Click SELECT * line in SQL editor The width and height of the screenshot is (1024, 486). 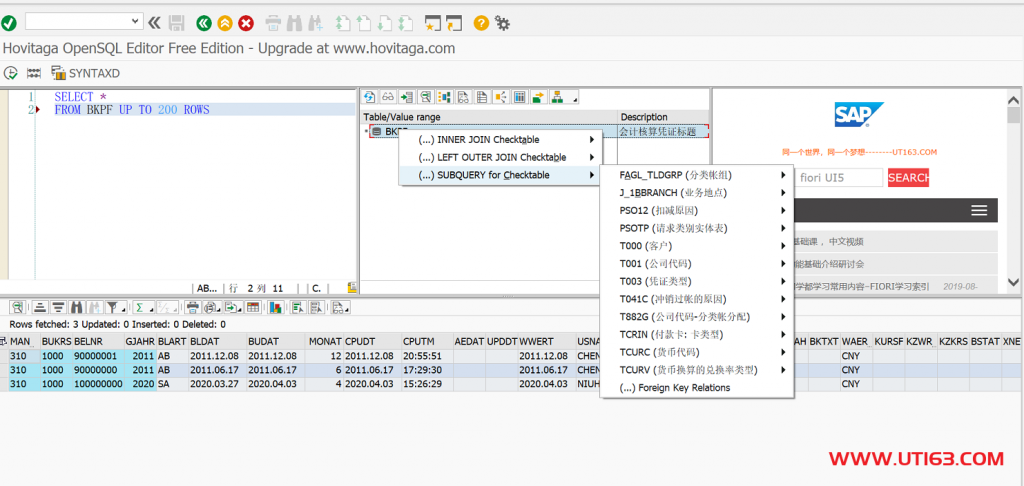(x=80, y=97)
